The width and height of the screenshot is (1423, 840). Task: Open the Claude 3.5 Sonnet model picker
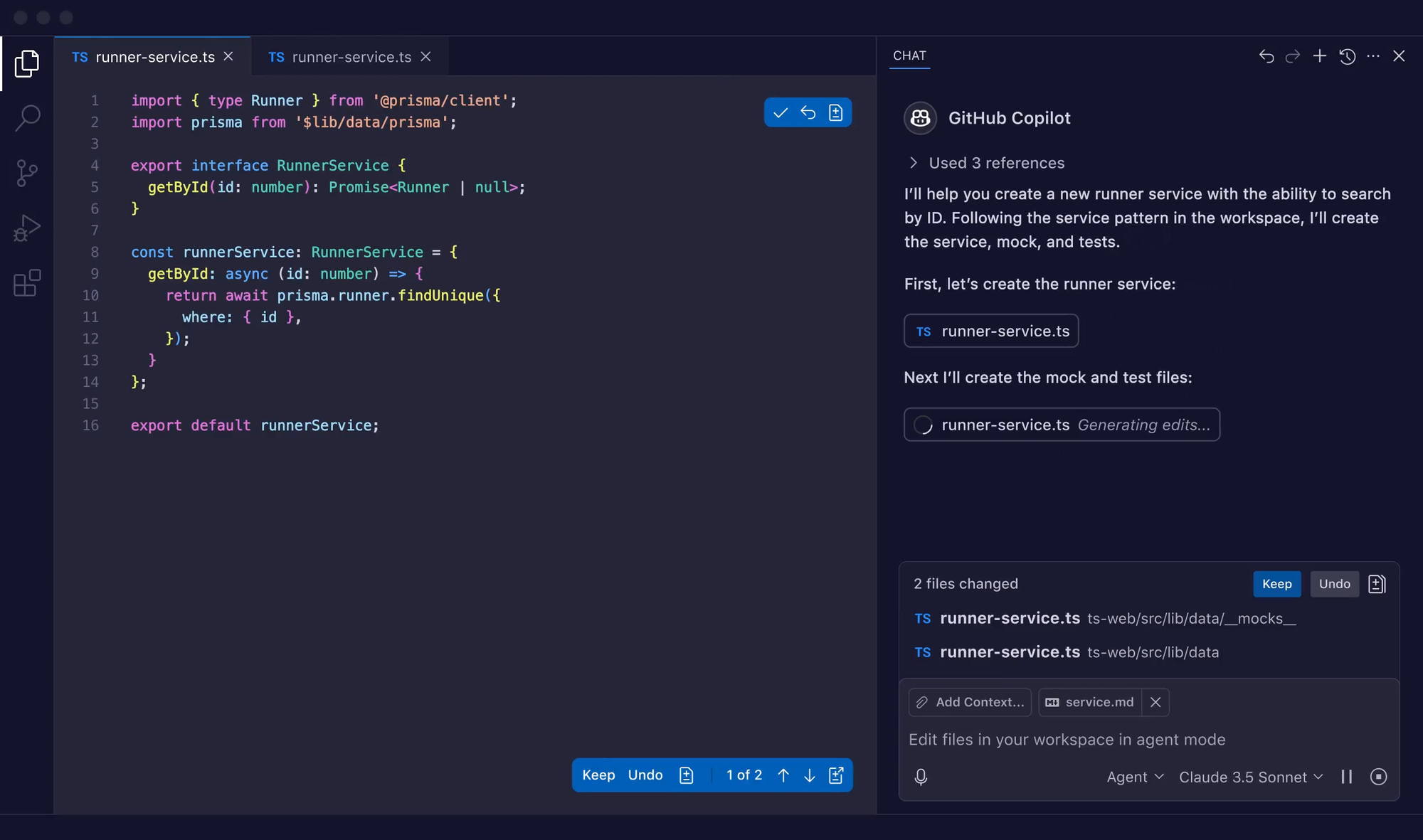(1250, 777)
